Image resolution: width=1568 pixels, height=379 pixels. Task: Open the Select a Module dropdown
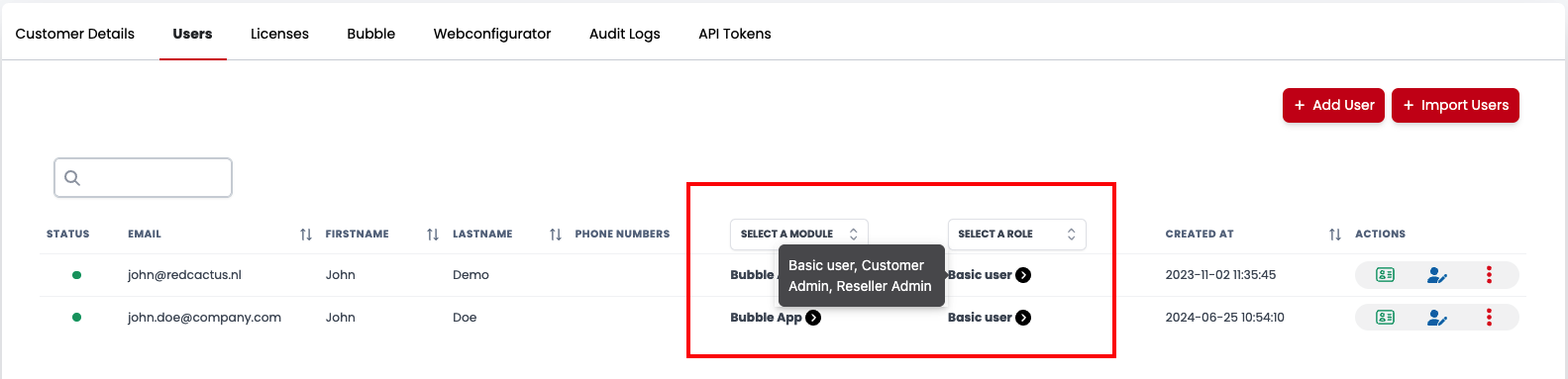click(798, 235)
